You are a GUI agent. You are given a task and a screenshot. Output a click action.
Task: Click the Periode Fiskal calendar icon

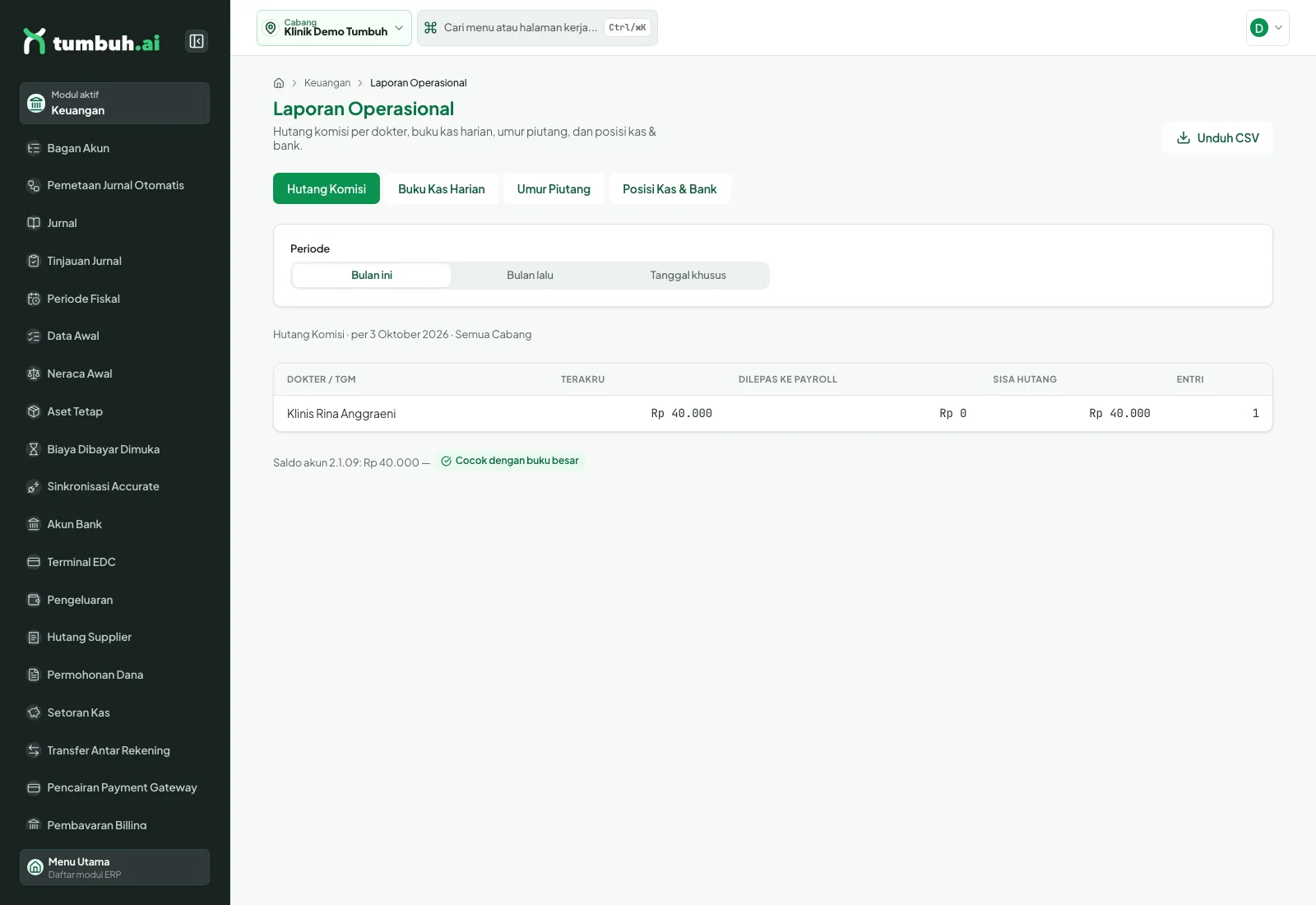34,299
